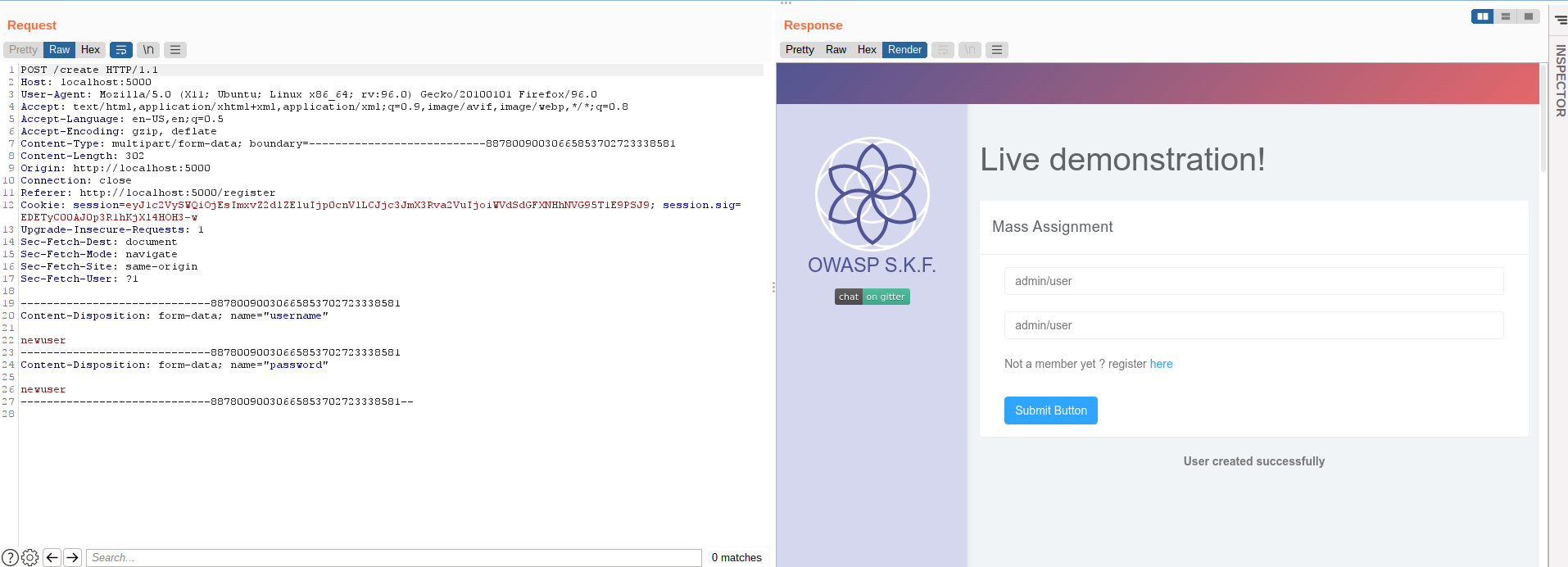
Task: Click the chat on gitter badge
Action: click(872, 297)
